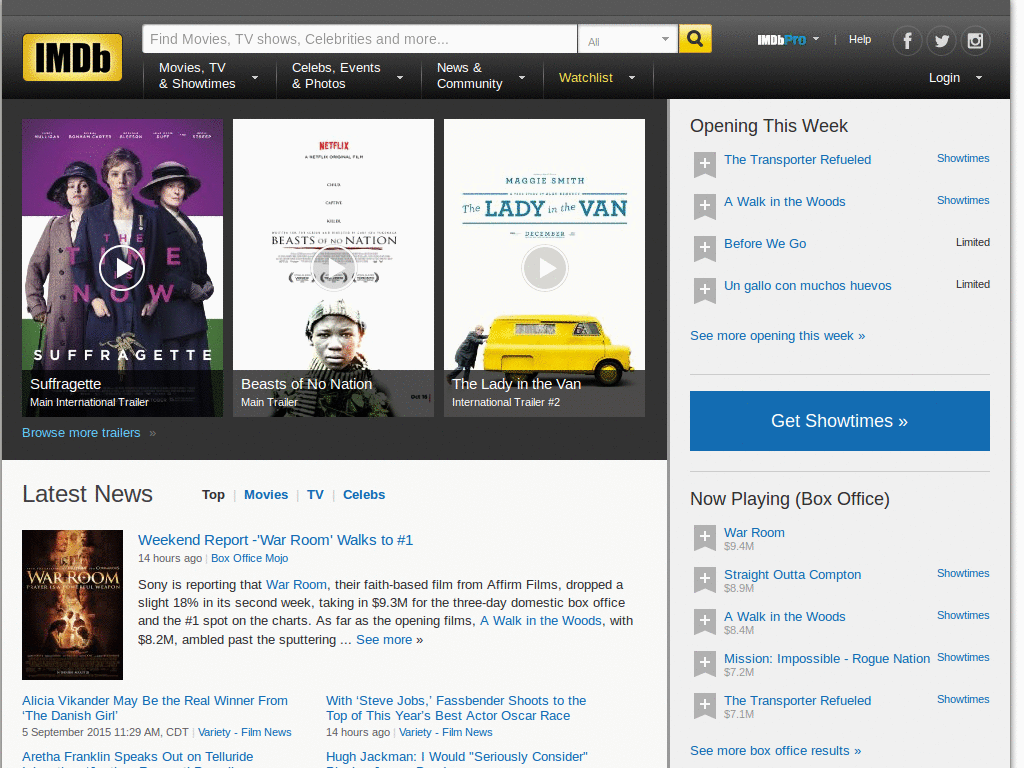Click the Help link in header
Screen dimensions: 1024x768
pos(859,40)
